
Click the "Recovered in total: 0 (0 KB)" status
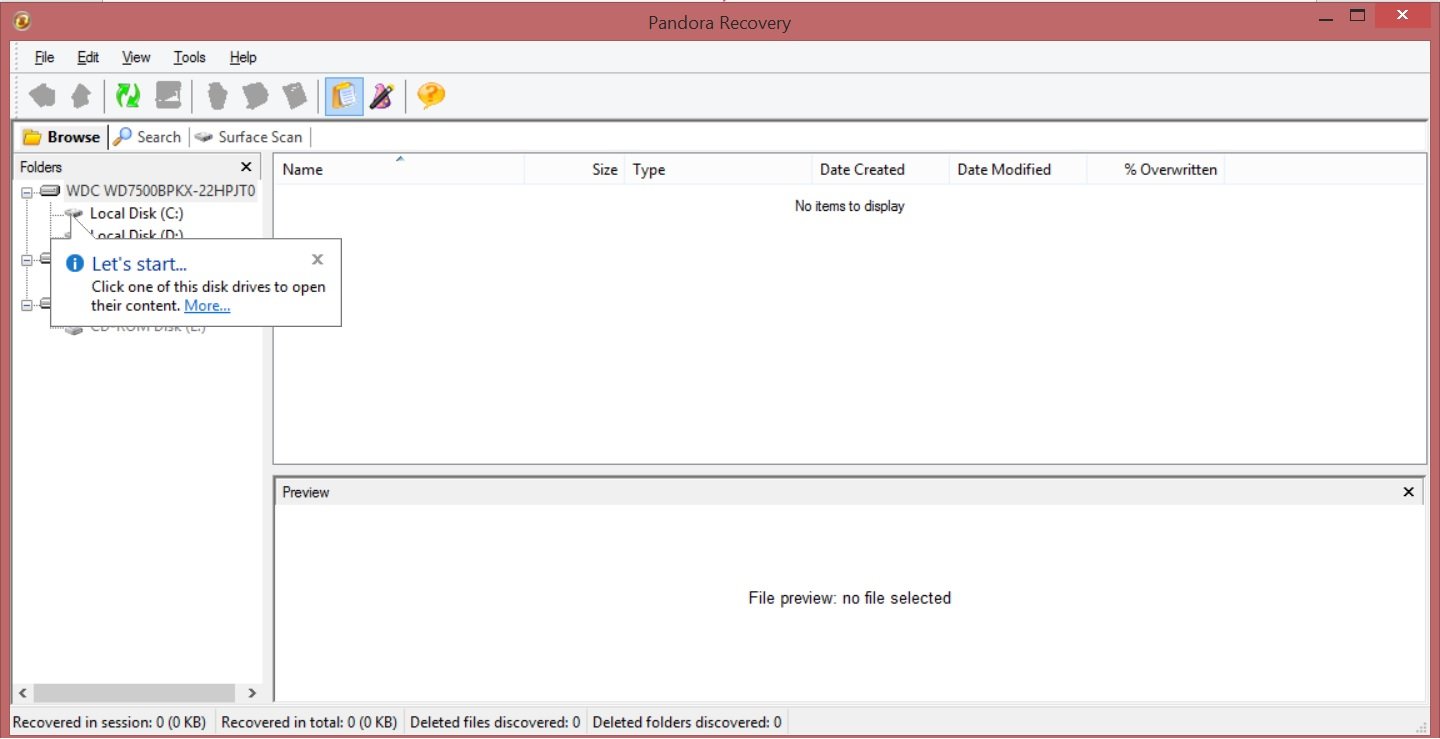click(309, 722)
